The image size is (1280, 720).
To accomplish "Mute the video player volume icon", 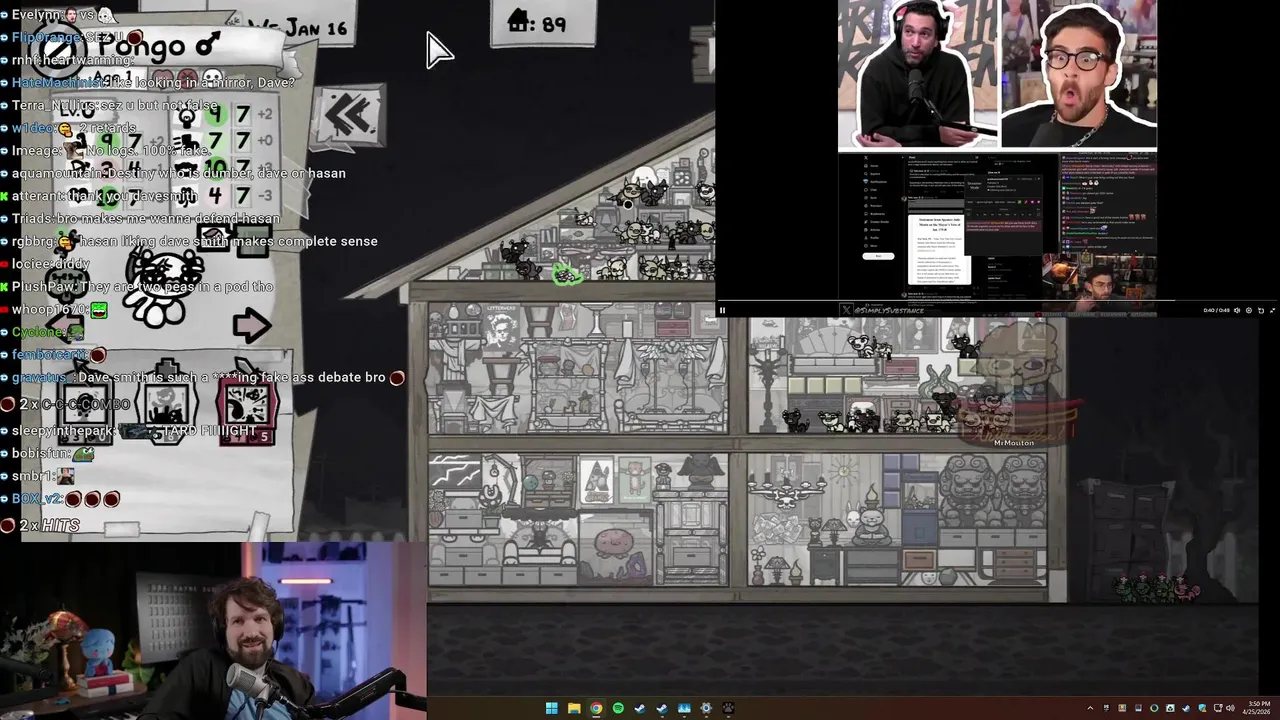I will click(1237, 310).
